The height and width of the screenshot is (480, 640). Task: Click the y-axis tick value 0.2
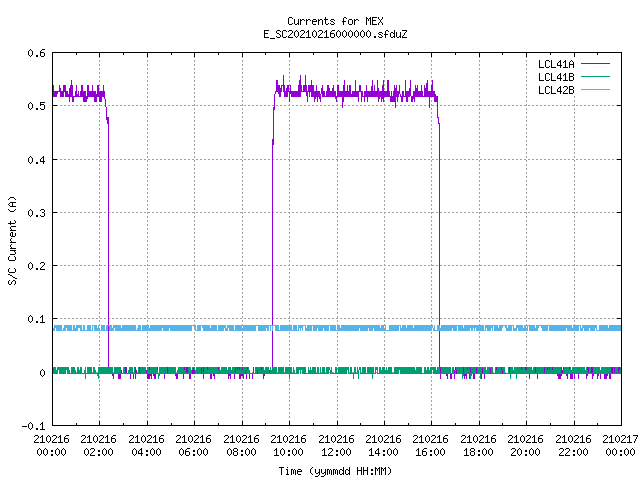pyautogui.click(x=36, y=266)
